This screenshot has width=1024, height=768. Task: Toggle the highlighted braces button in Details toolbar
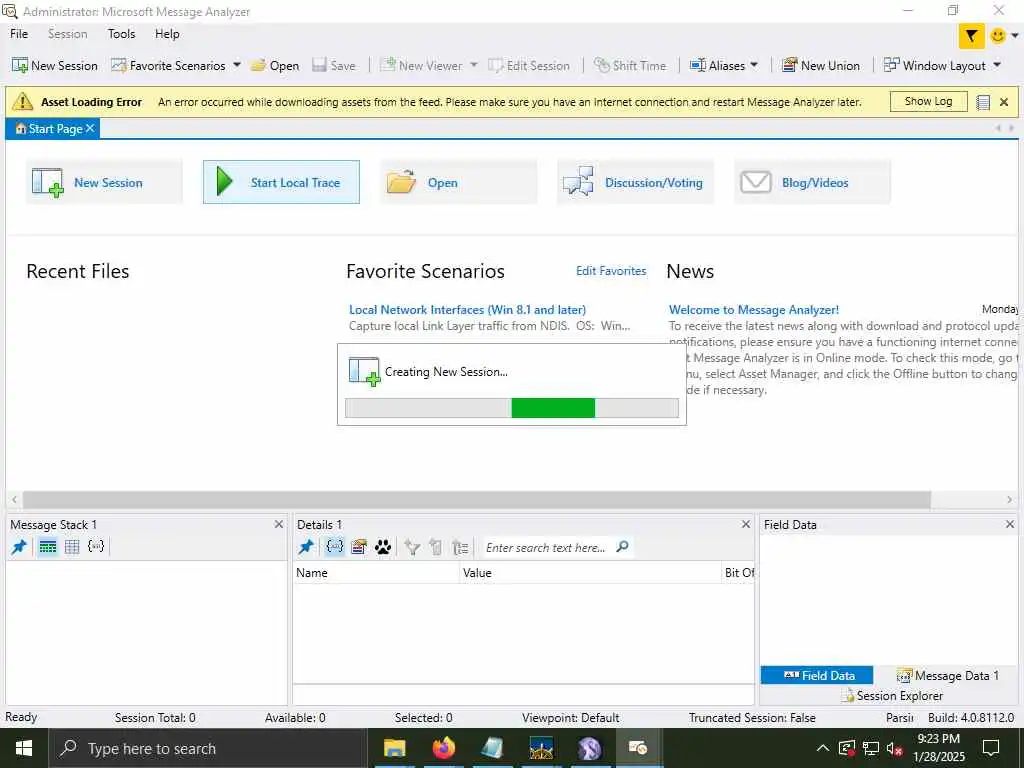tap(334, 547)
